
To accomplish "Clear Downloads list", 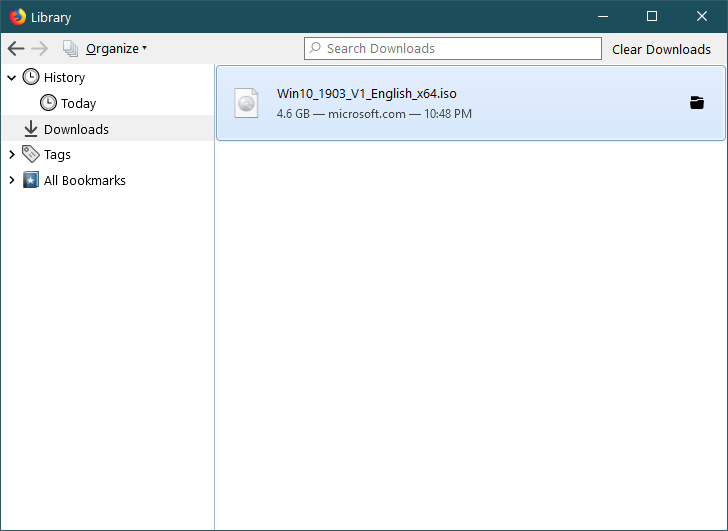I will tap(661, 49).
